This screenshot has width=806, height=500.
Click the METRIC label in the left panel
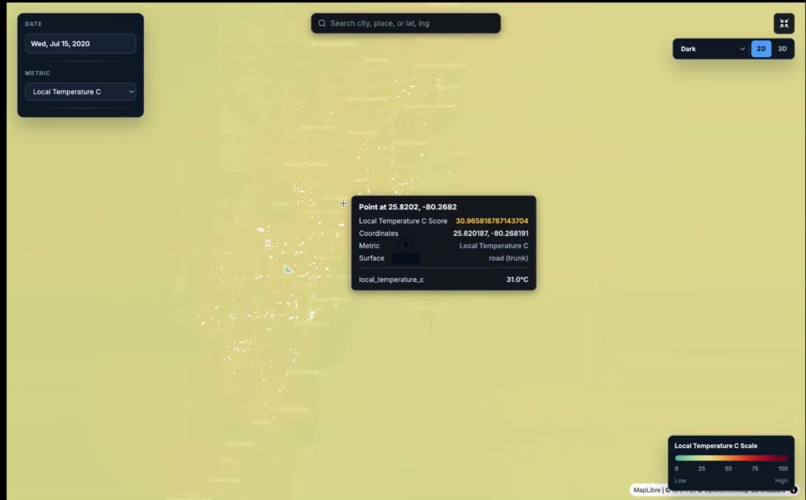tap(37, 73)
